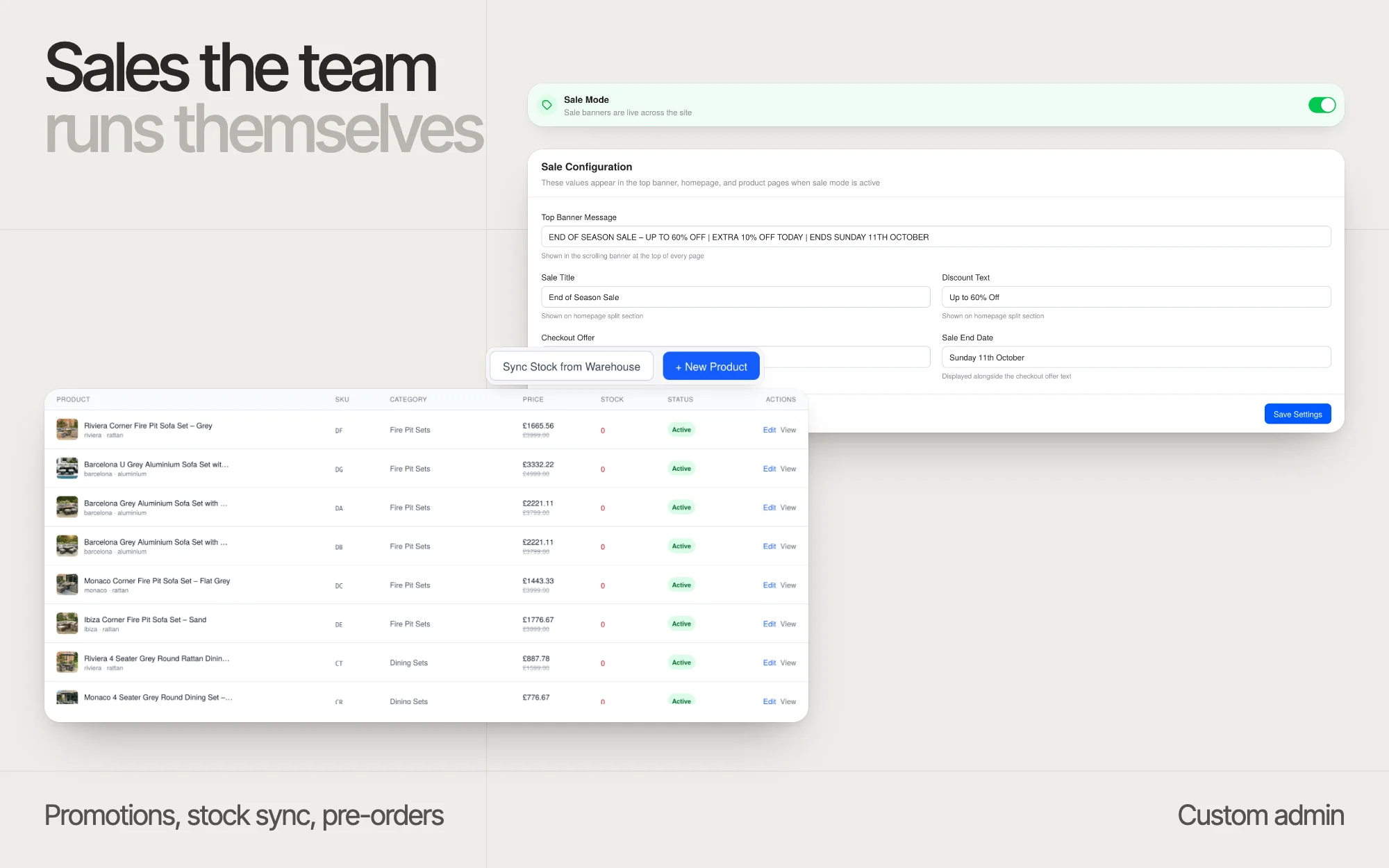
Task: Edit the Sale End Date field
Action: click(1136, 358)
